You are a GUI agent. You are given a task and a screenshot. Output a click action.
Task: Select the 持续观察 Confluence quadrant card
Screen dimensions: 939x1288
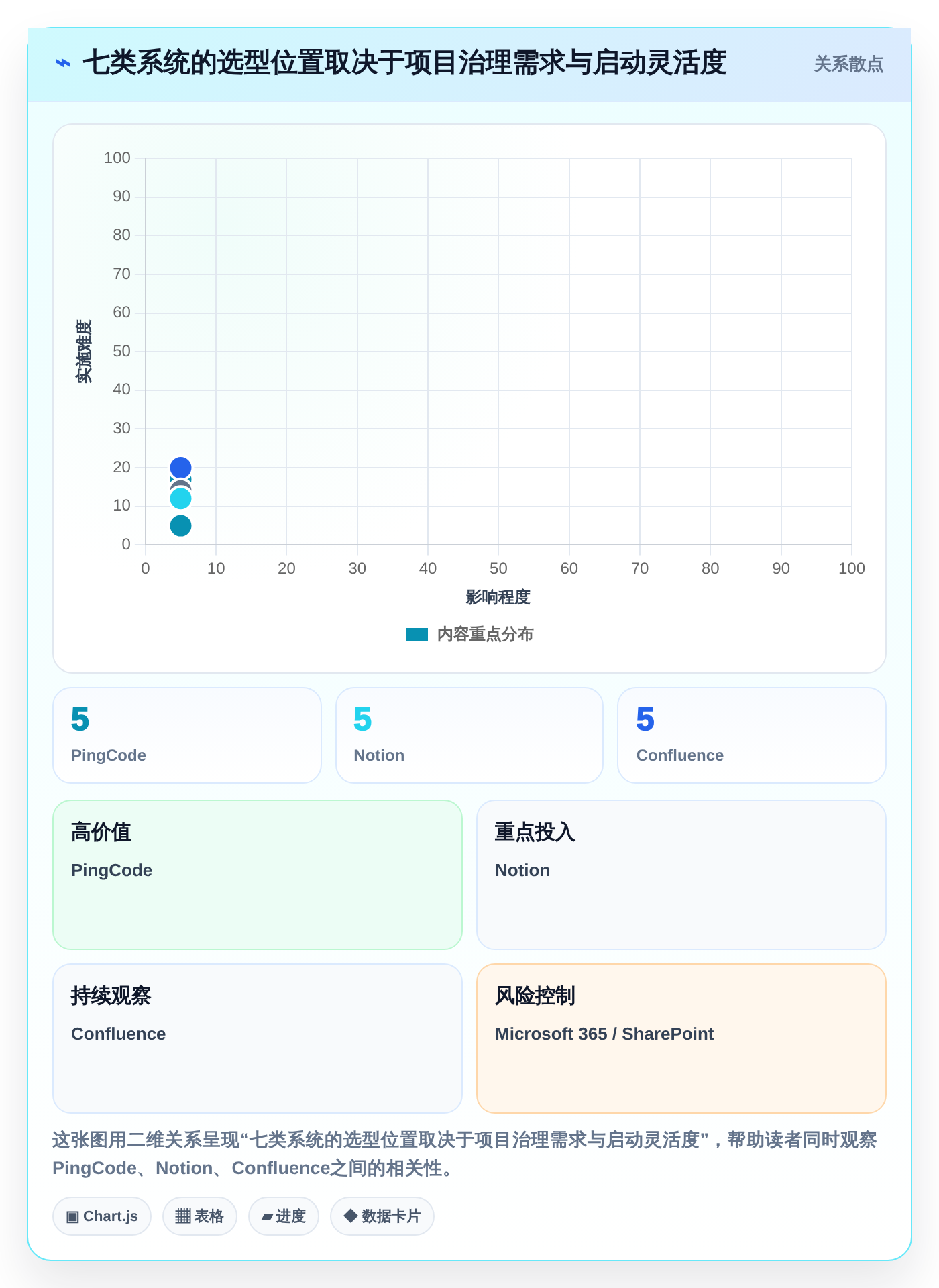[x=258, y=1038]
